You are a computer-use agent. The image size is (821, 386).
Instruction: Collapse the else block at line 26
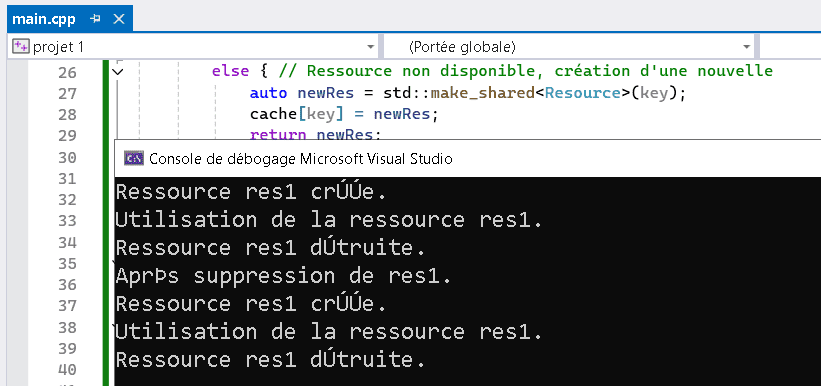tap(119, 71)
